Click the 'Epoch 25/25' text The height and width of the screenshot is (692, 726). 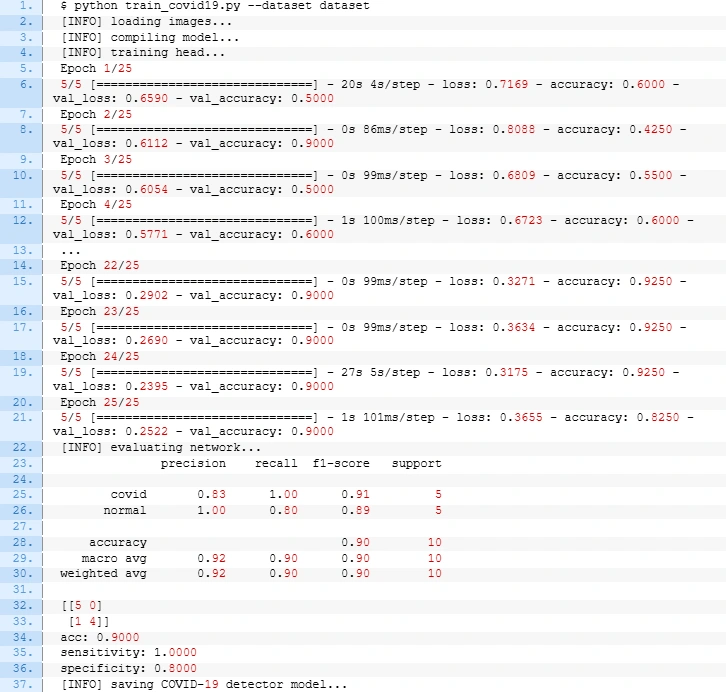click(x=100, y=402)
